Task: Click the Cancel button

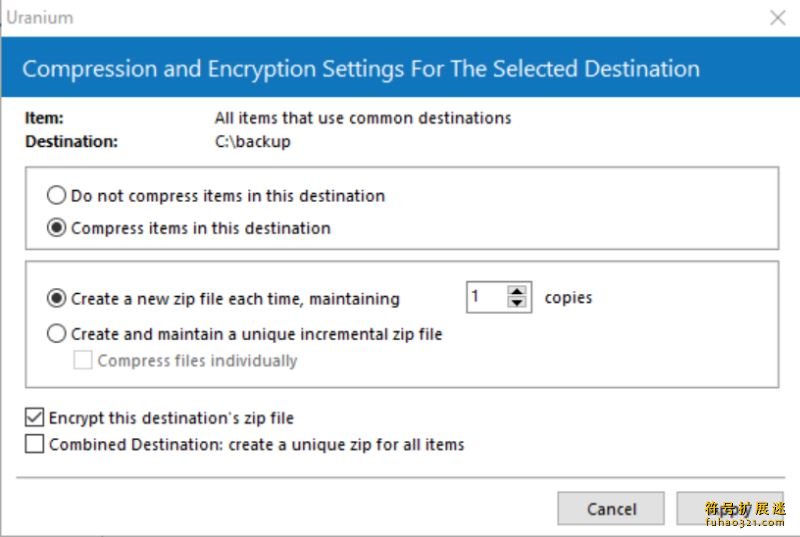Action: click(x=611, y=508)
